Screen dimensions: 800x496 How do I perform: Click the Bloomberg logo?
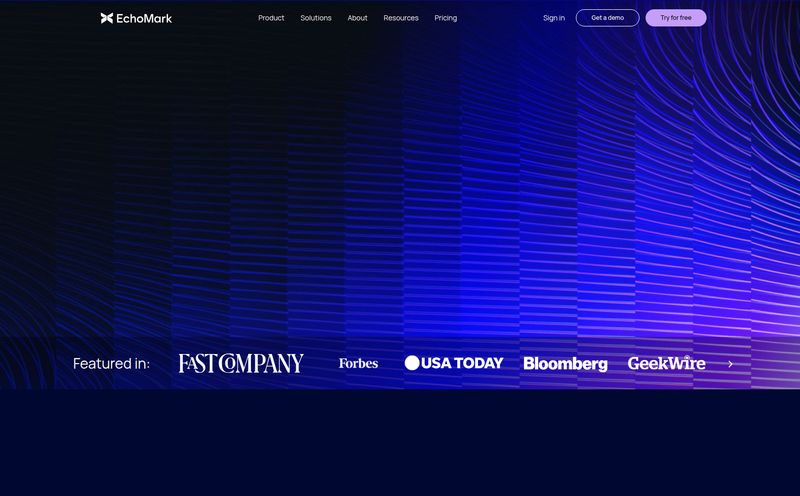click(565, 364)
